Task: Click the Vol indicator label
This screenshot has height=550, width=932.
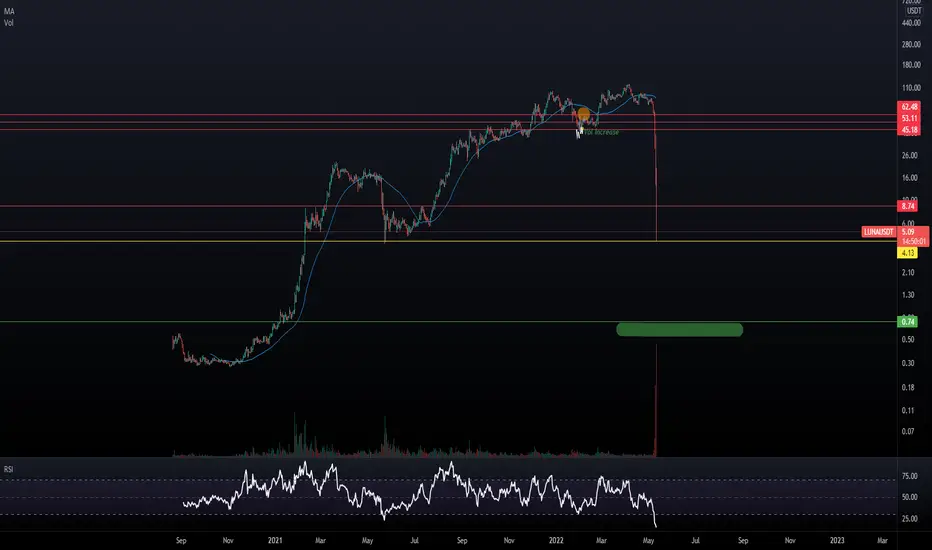Action: pyautogui.click(x=9, y=23)
